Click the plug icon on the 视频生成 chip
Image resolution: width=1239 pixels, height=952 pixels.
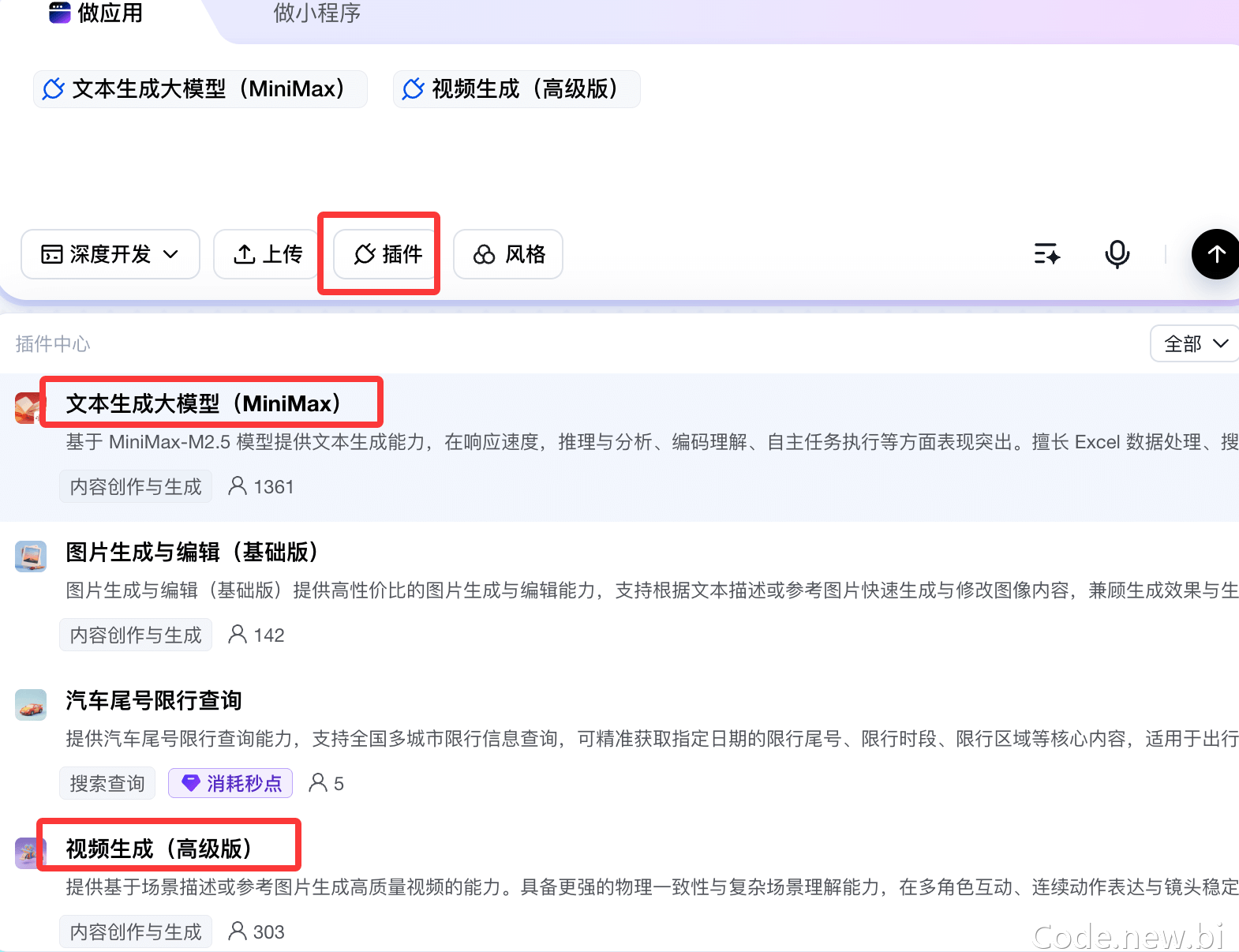413,89
